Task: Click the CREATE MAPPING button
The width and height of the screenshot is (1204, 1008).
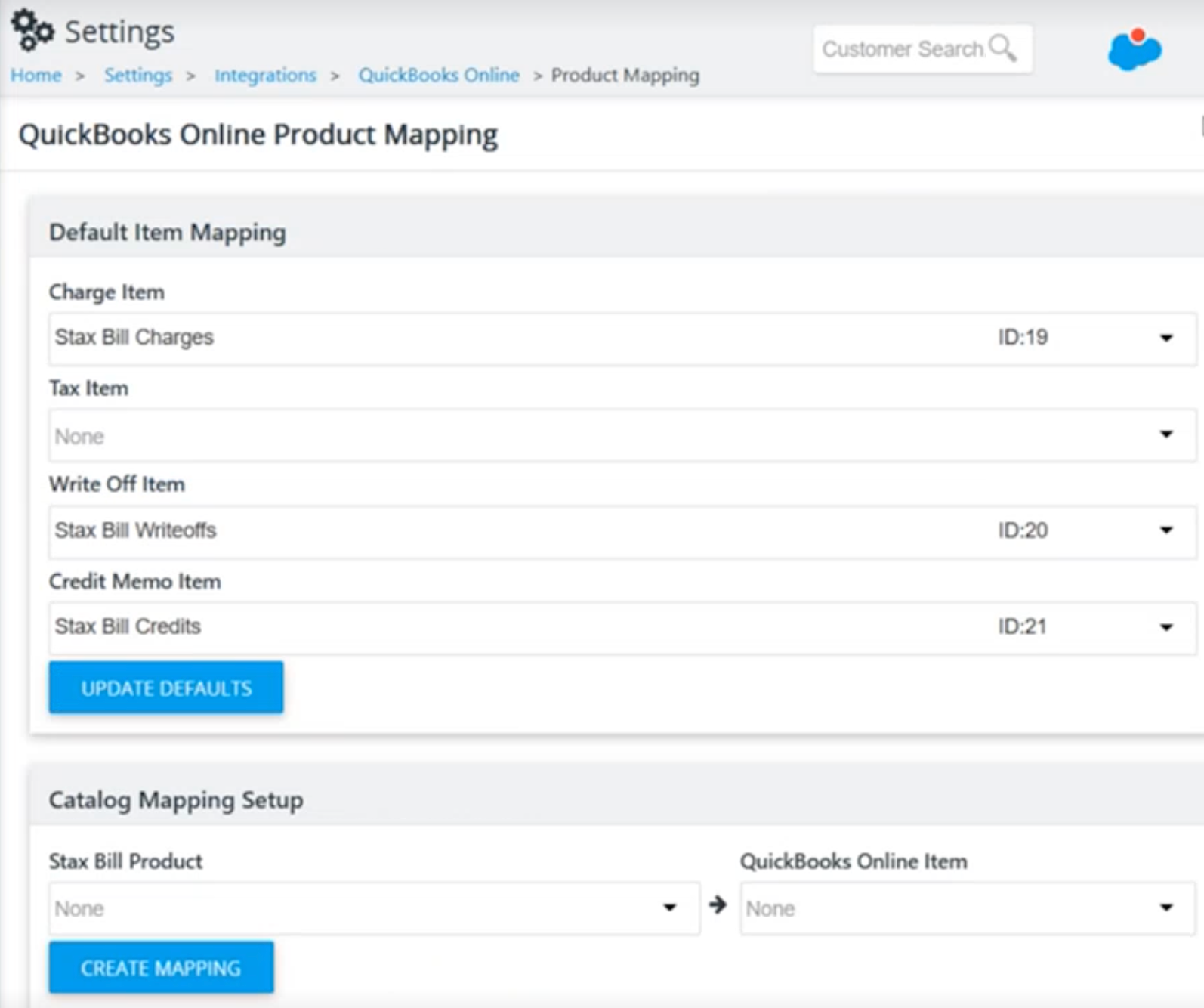Action: (161, 967)
